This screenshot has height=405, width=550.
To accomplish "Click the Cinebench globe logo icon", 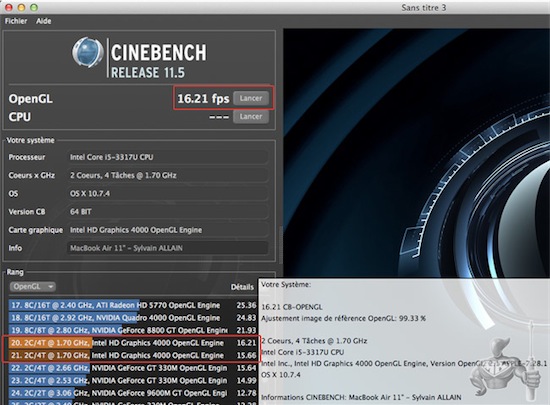I will coord(88,52).
